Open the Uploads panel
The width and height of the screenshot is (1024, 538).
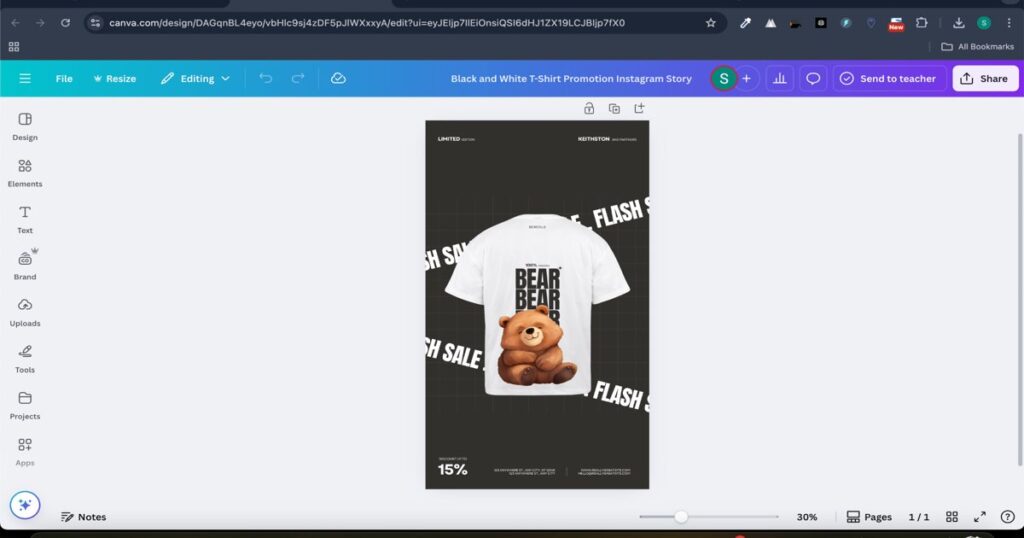coord(25,312)
